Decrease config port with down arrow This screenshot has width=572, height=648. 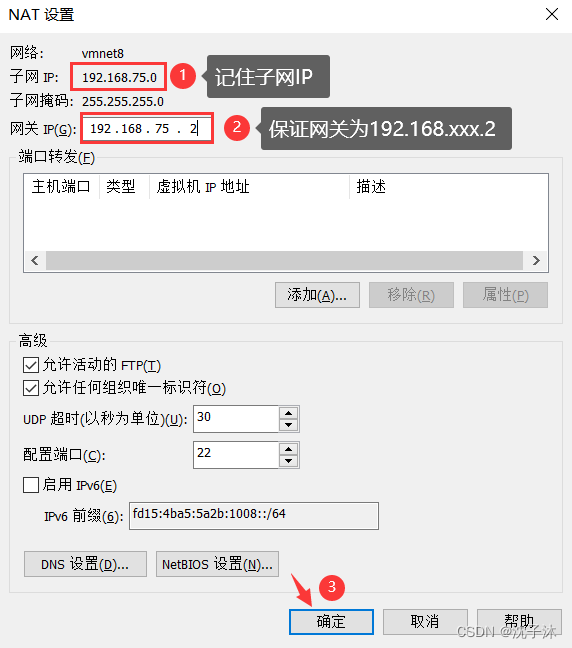point(288,461)
